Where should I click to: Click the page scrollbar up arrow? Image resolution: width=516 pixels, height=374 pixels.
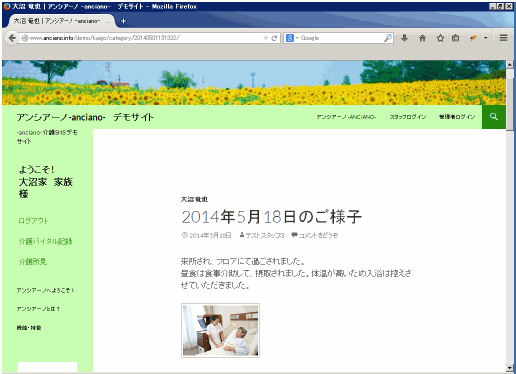pos(510,64)
